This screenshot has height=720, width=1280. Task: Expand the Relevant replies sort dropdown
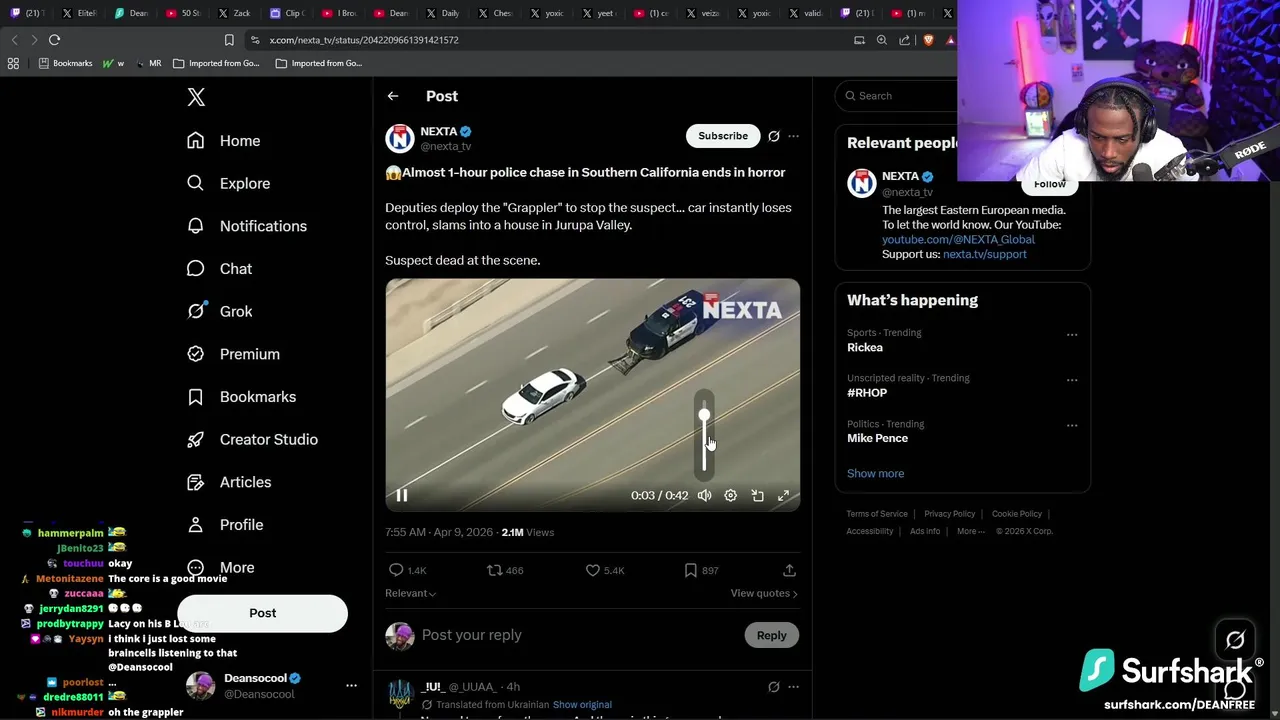(410, 593)
